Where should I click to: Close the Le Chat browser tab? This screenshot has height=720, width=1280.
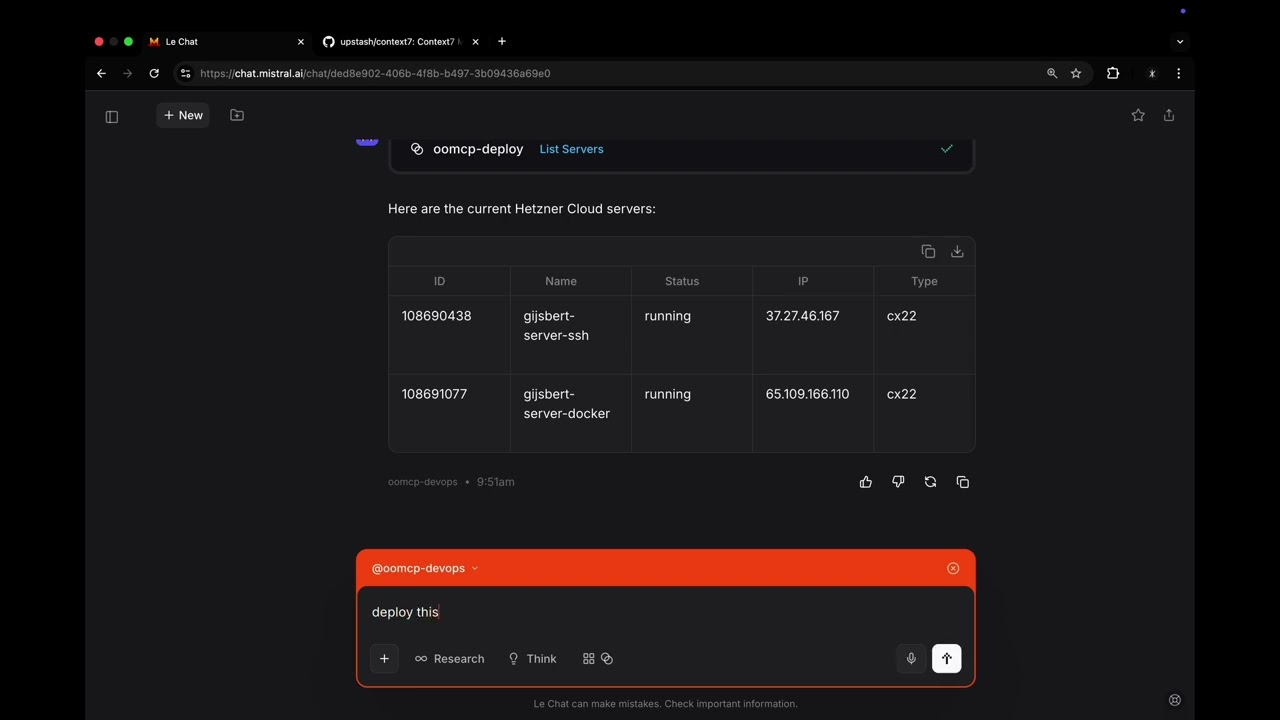(x=301, y=42)
